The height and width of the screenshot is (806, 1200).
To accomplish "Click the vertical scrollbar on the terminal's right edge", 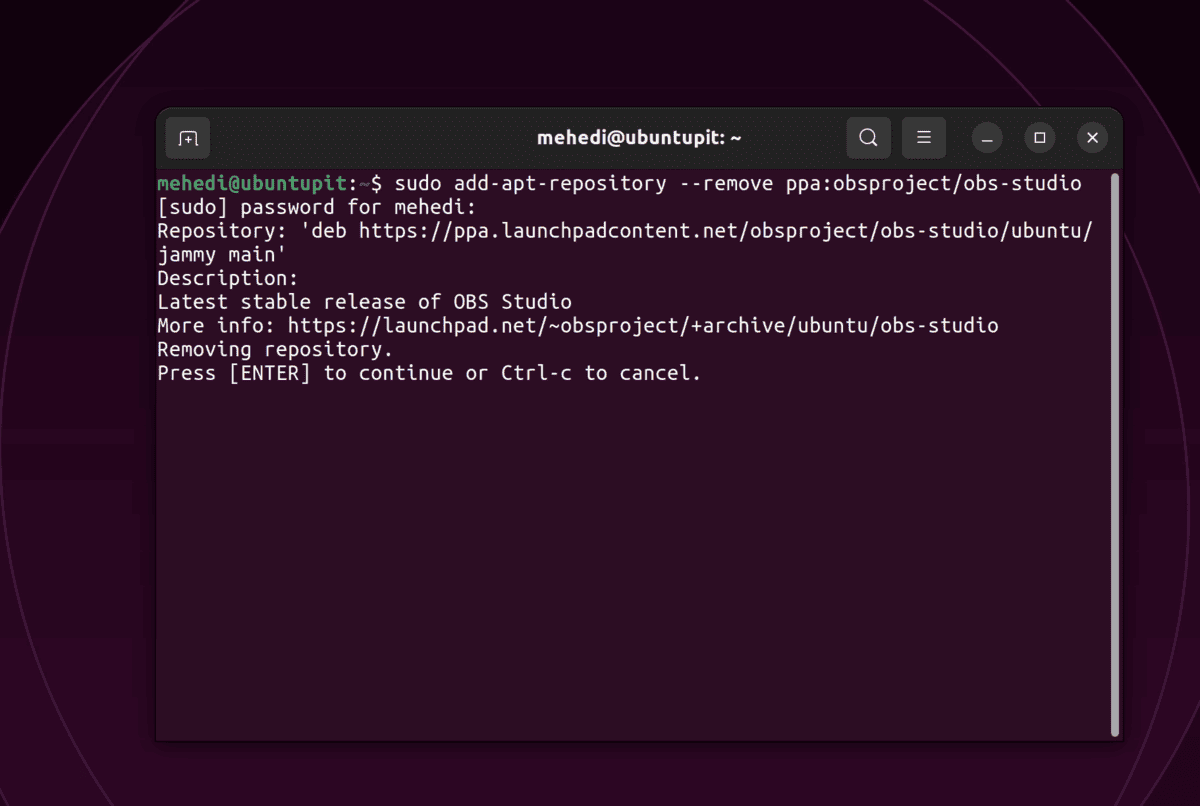I will (1115, 455).
